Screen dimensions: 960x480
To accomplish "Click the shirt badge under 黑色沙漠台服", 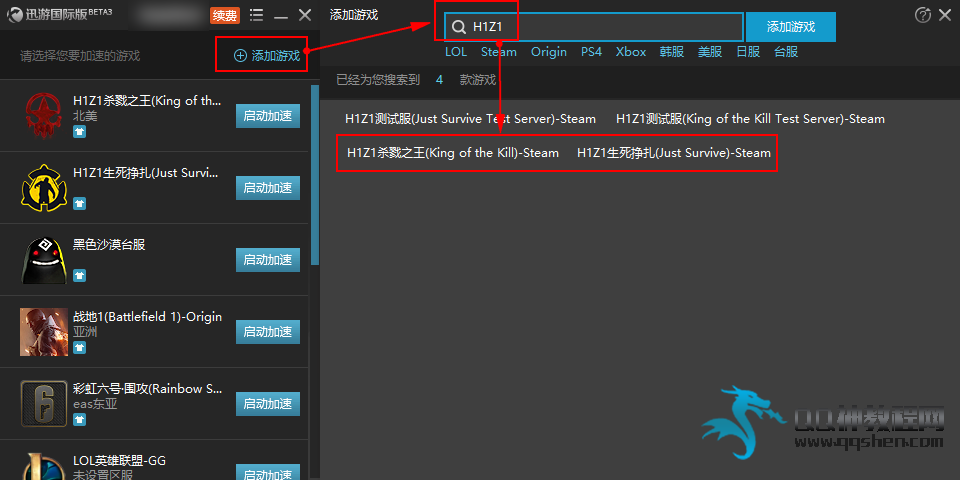I will [80, 276].
